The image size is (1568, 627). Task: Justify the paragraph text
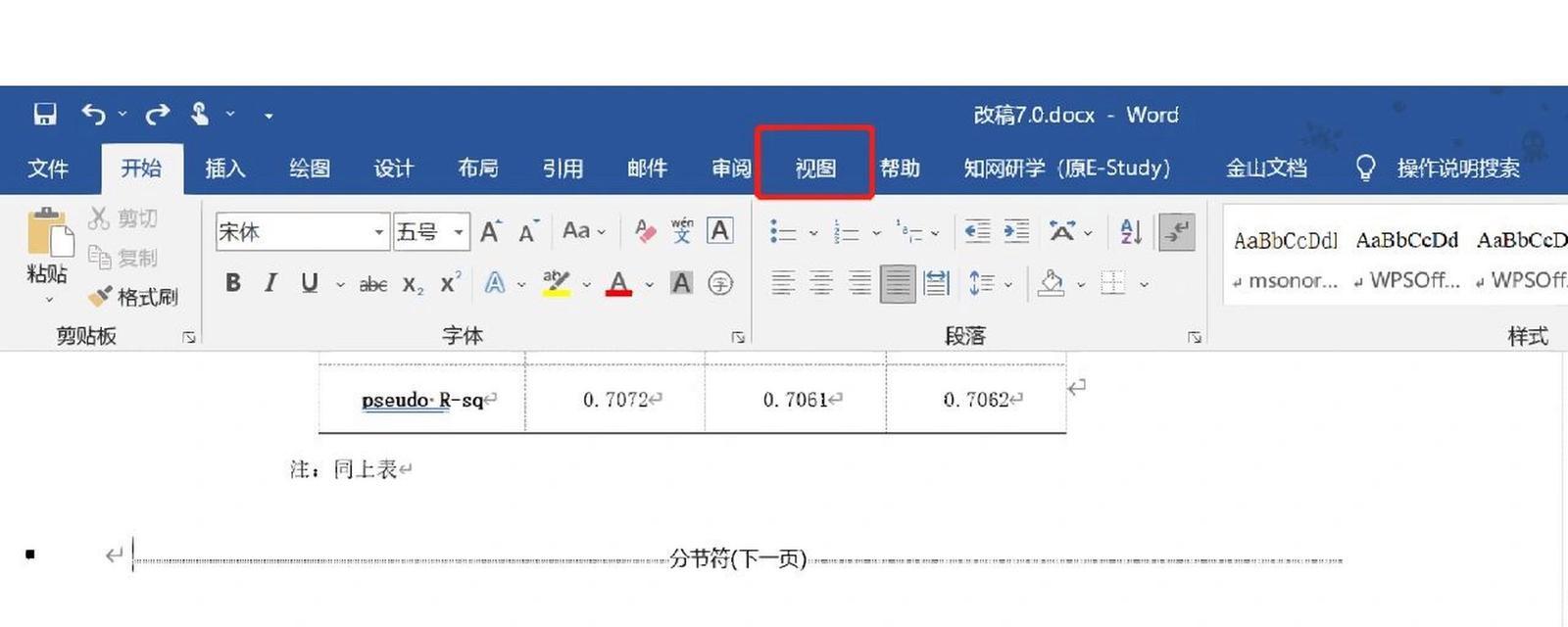pyautogui.click(x=898, y=284)
